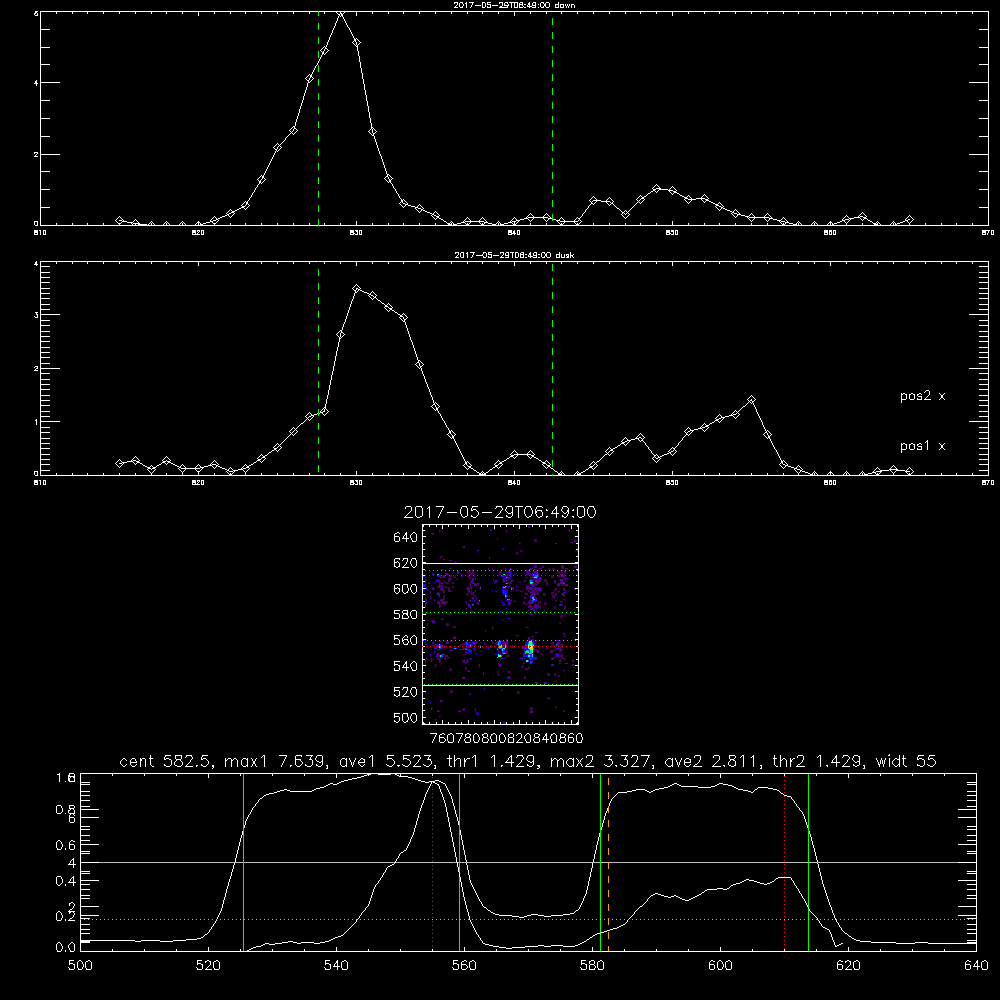Click heatmap y-axis label 520
The image size is (1000, 1000).
[x=406, y=692]
